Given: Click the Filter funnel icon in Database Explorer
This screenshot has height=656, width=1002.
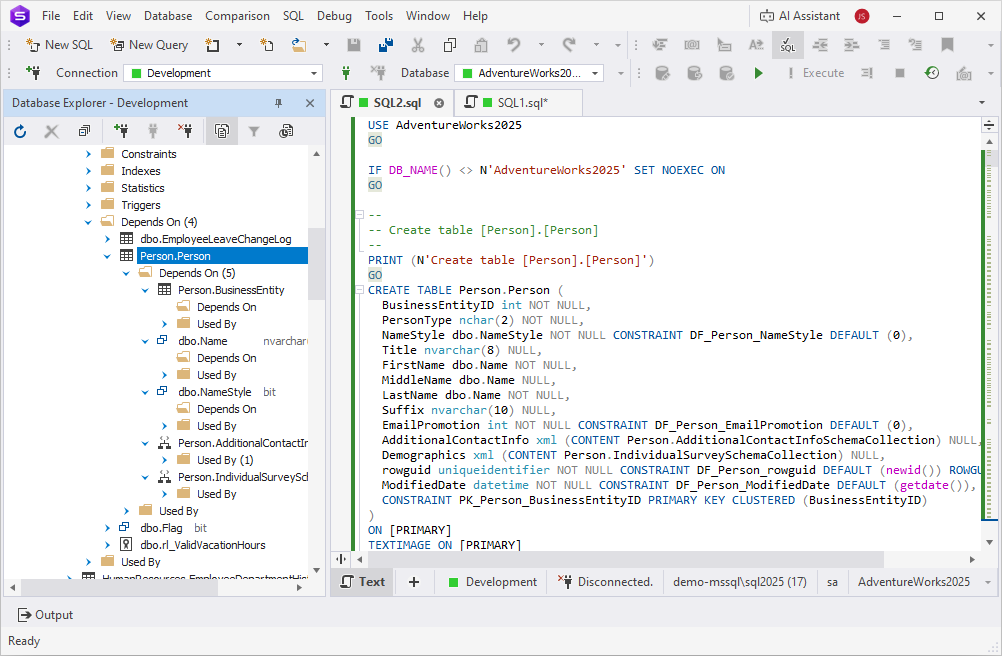Looking at the screenshot, I should coord(254,131).
